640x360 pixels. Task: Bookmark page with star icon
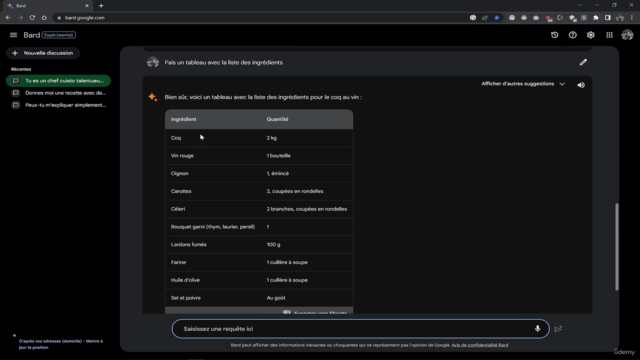[x=496, y=18]
